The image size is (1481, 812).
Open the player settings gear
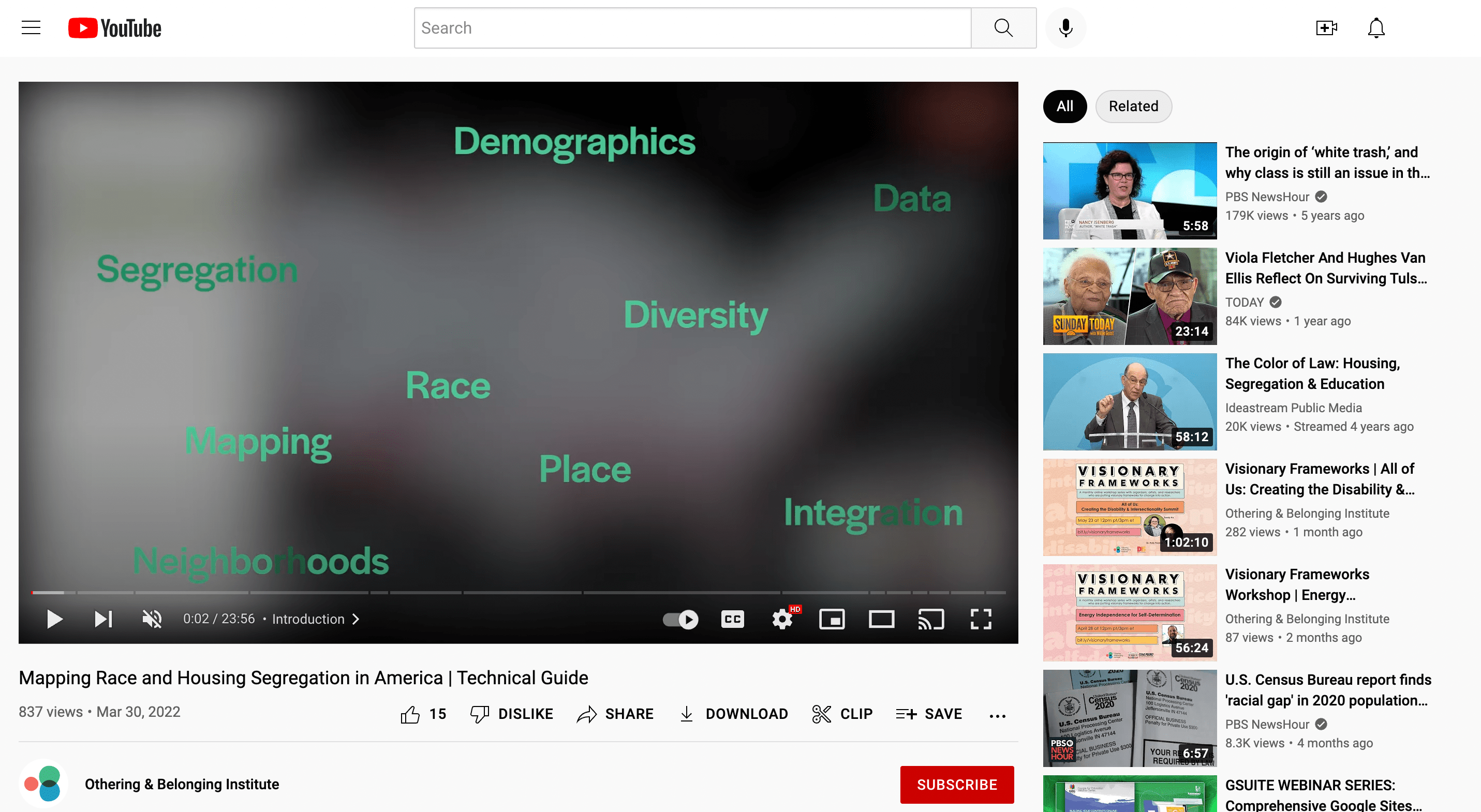(x=782, y=619)
